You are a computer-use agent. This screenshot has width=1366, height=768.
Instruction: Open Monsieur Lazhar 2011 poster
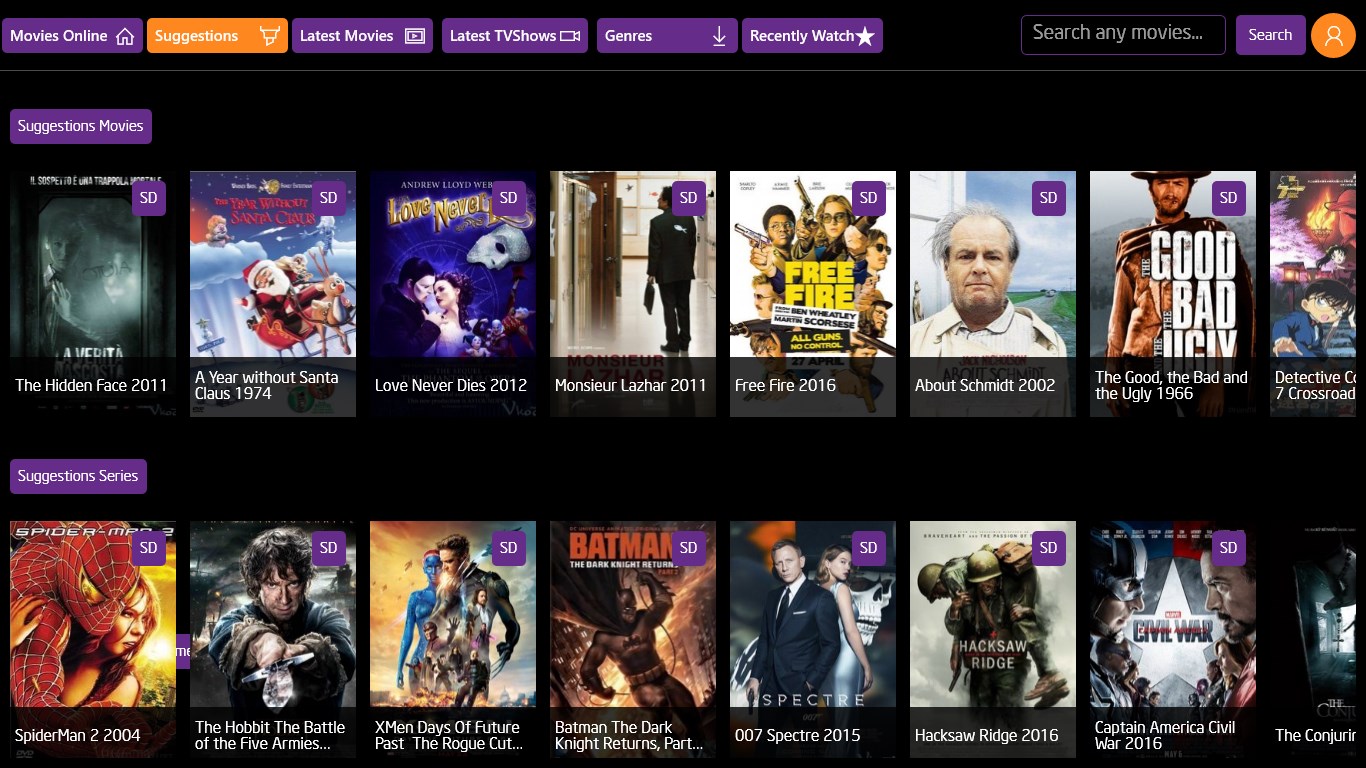[633, 294]
